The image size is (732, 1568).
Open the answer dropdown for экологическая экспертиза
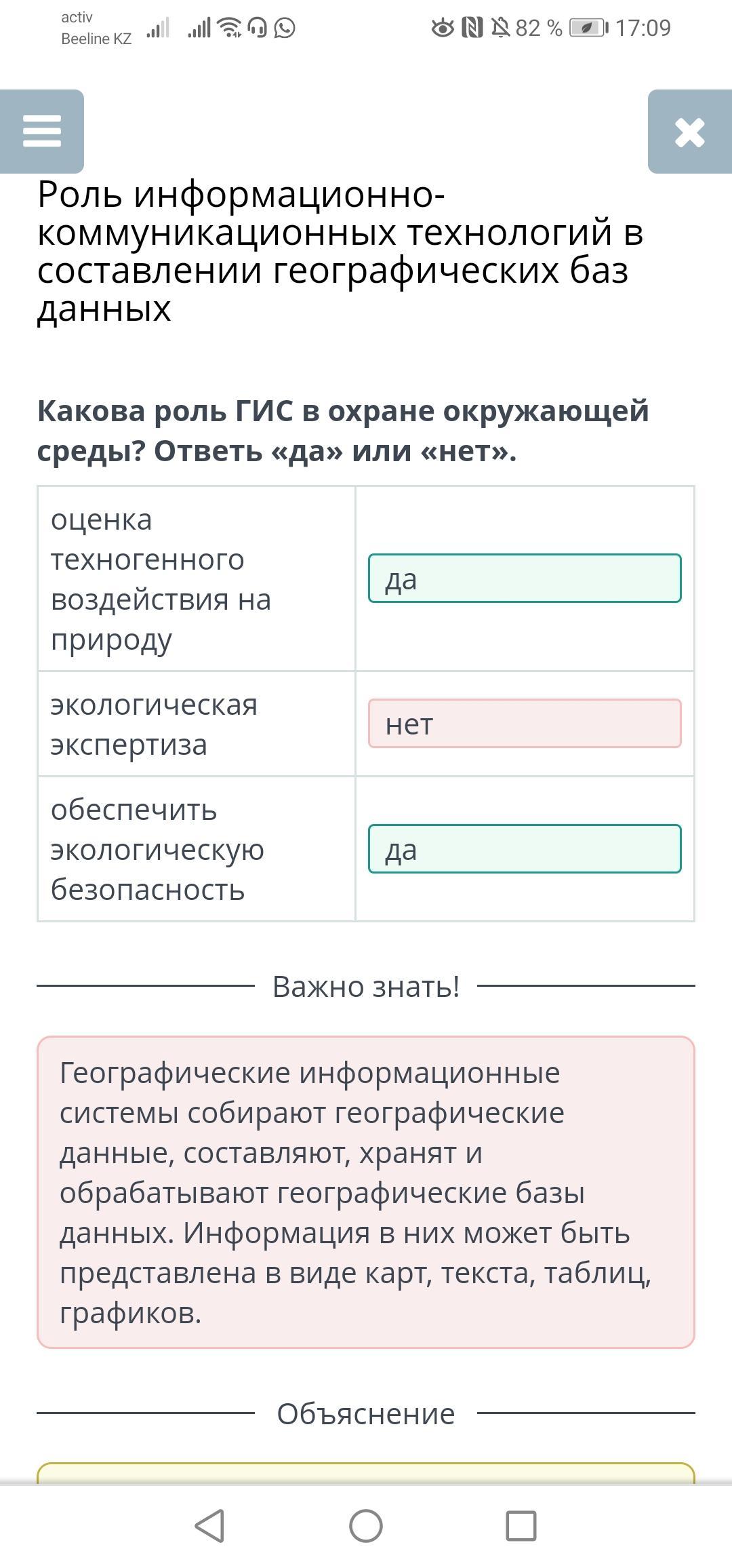click(525, 724)
